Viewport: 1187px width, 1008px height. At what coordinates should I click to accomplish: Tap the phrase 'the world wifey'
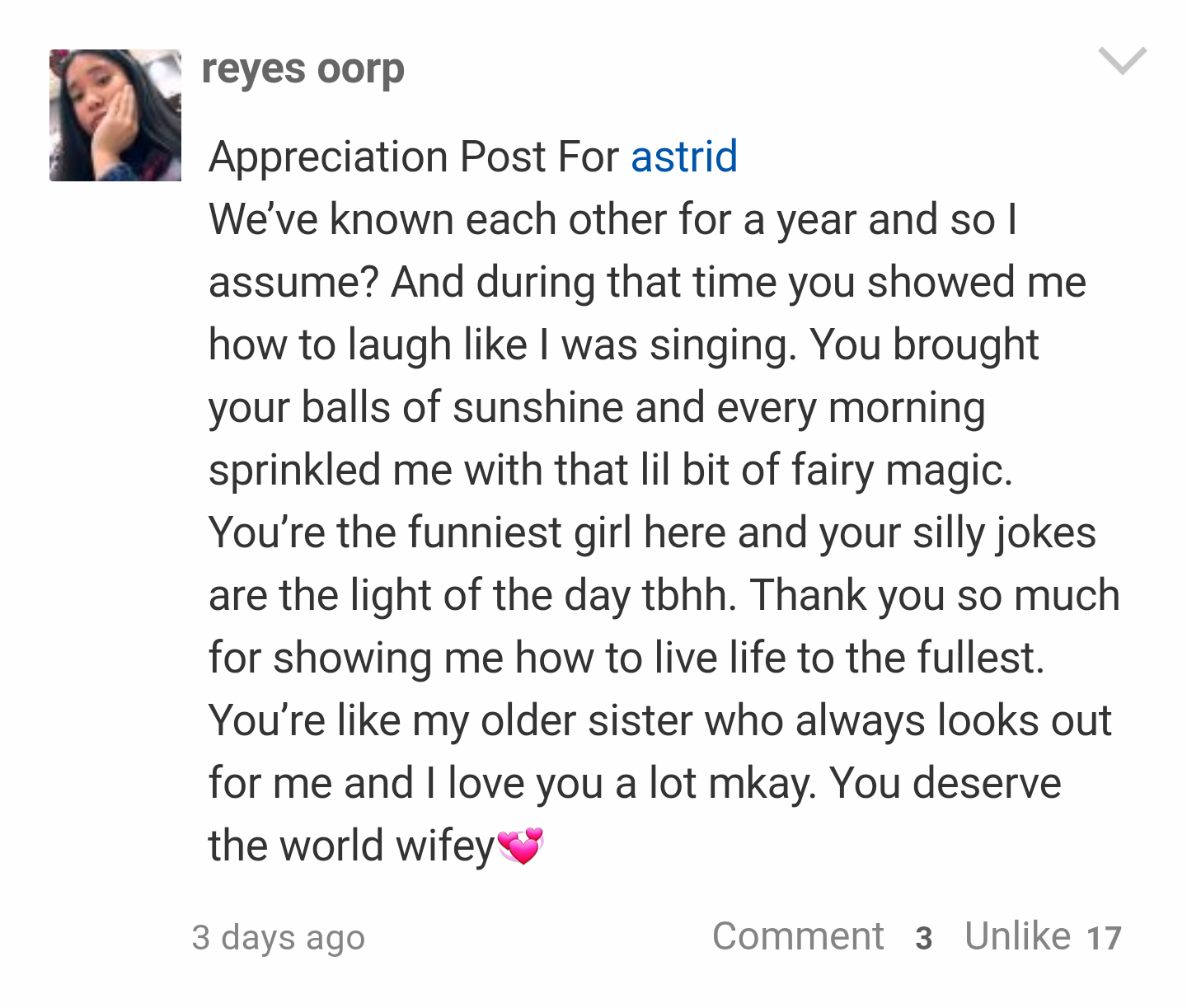[351, 846]
